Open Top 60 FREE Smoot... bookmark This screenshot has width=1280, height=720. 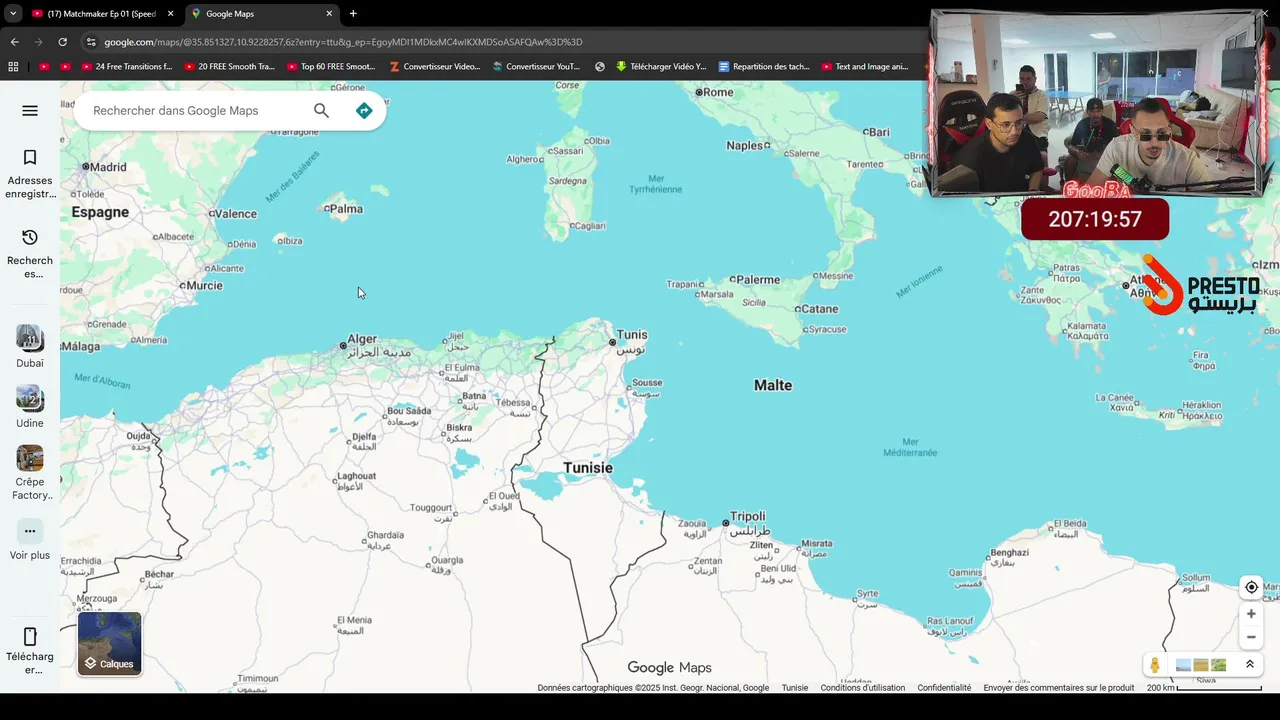point(331,67)
